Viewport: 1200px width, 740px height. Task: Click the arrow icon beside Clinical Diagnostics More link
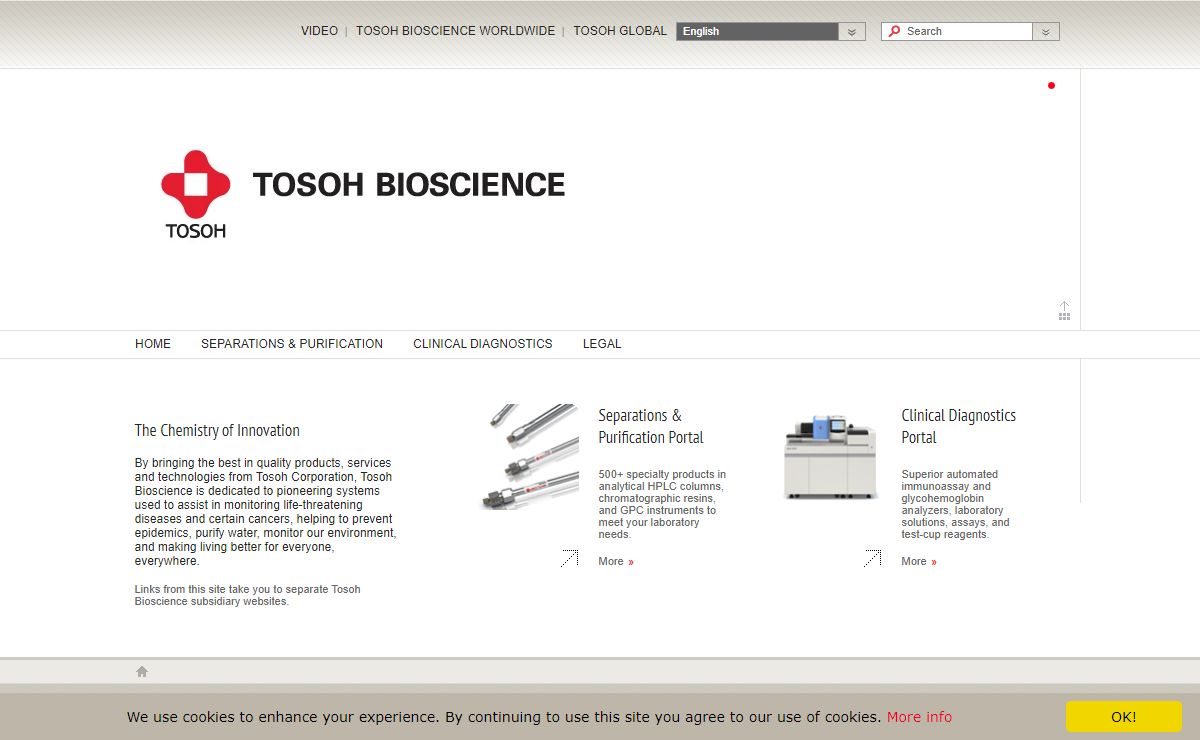click(872, 558)
